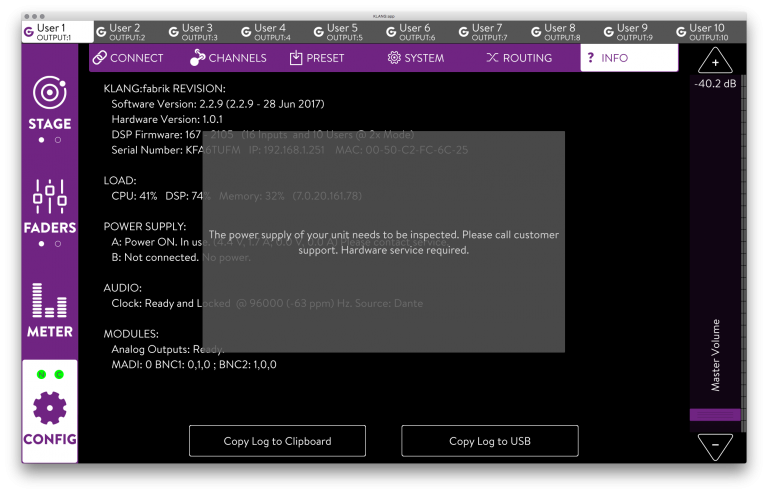Click the question mark icon on INFO
This screenshot has width=768, height=494.
click(591, 58)
